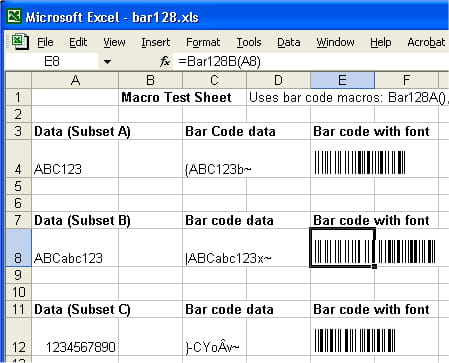Select cell containing ABCabc123

pos(75,248)
